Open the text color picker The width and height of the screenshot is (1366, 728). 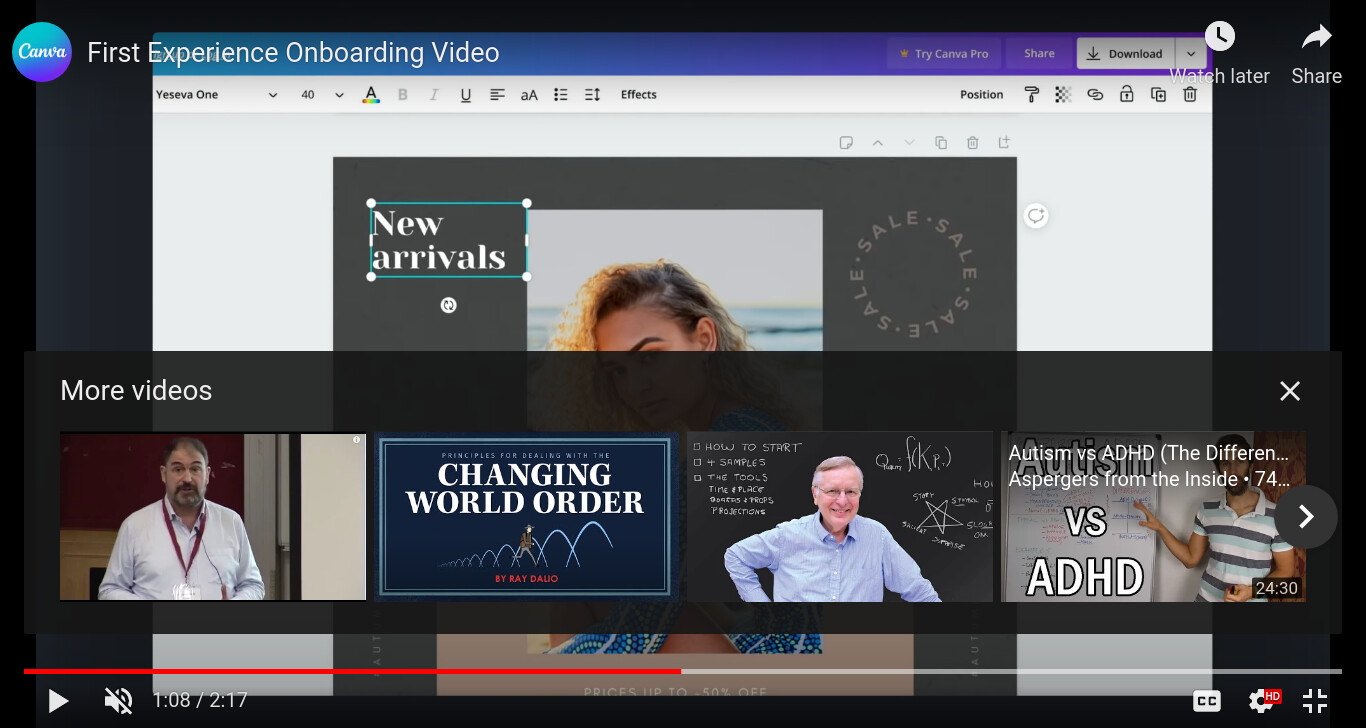[x=371, y=95]
